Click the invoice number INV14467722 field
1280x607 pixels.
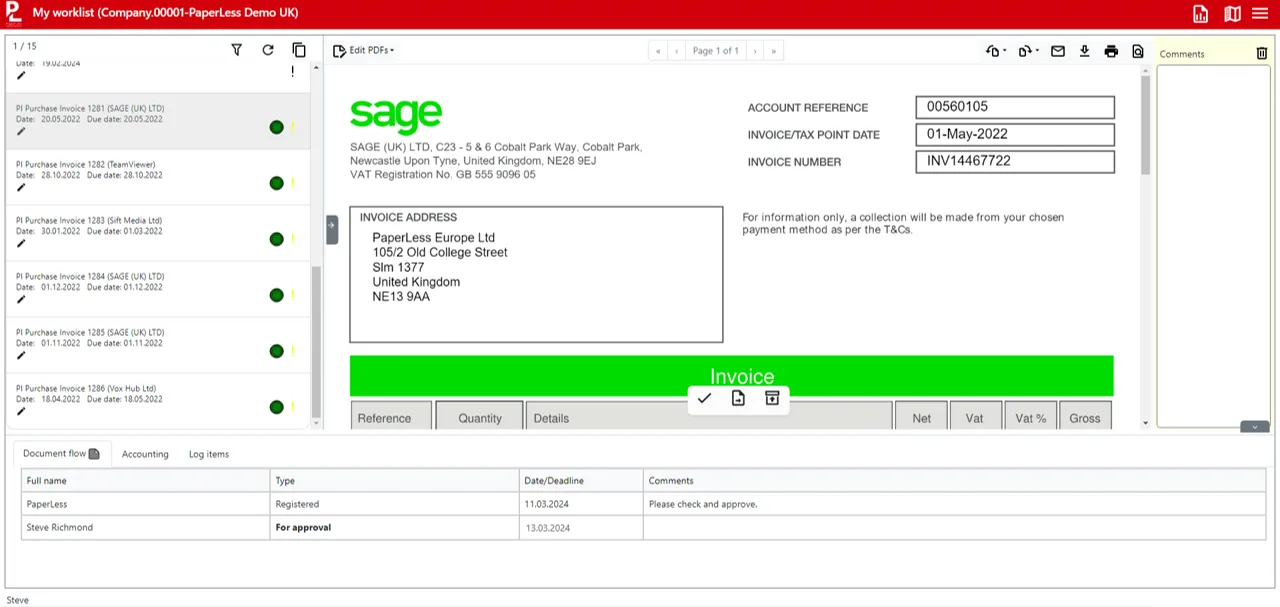[x=1015, y=161]
